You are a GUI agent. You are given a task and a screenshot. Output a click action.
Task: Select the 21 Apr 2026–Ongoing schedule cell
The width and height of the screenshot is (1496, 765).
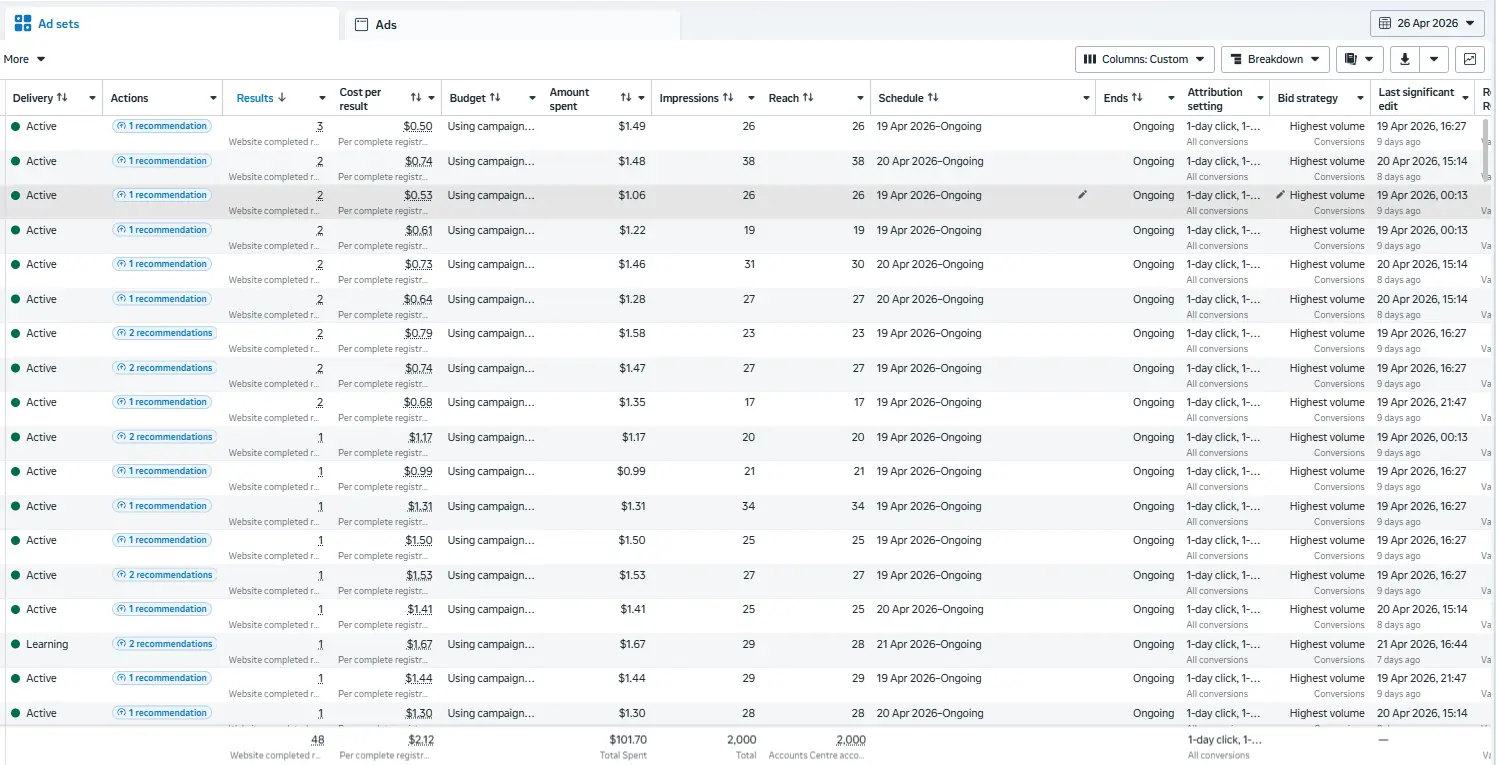929,644
